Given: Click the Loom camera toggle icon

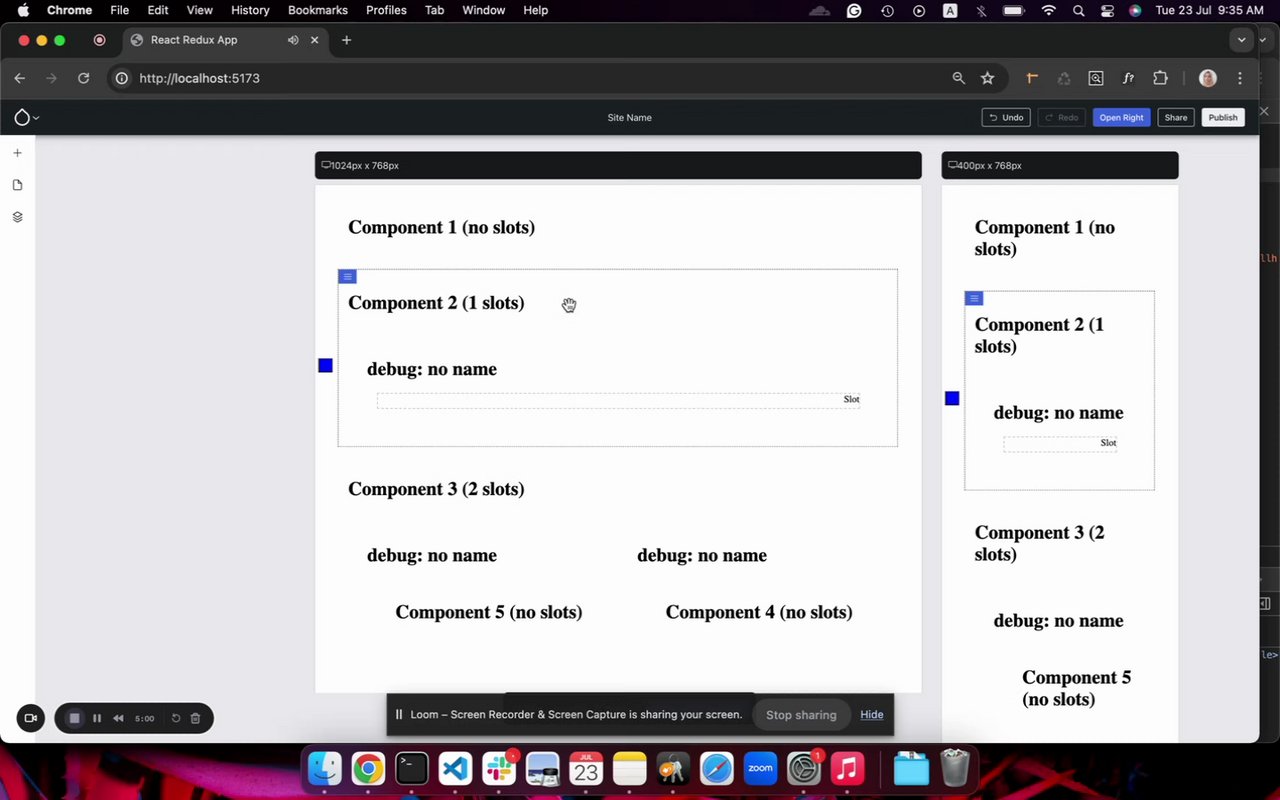Looking at the screenshot, I should [x=30, y=718].
